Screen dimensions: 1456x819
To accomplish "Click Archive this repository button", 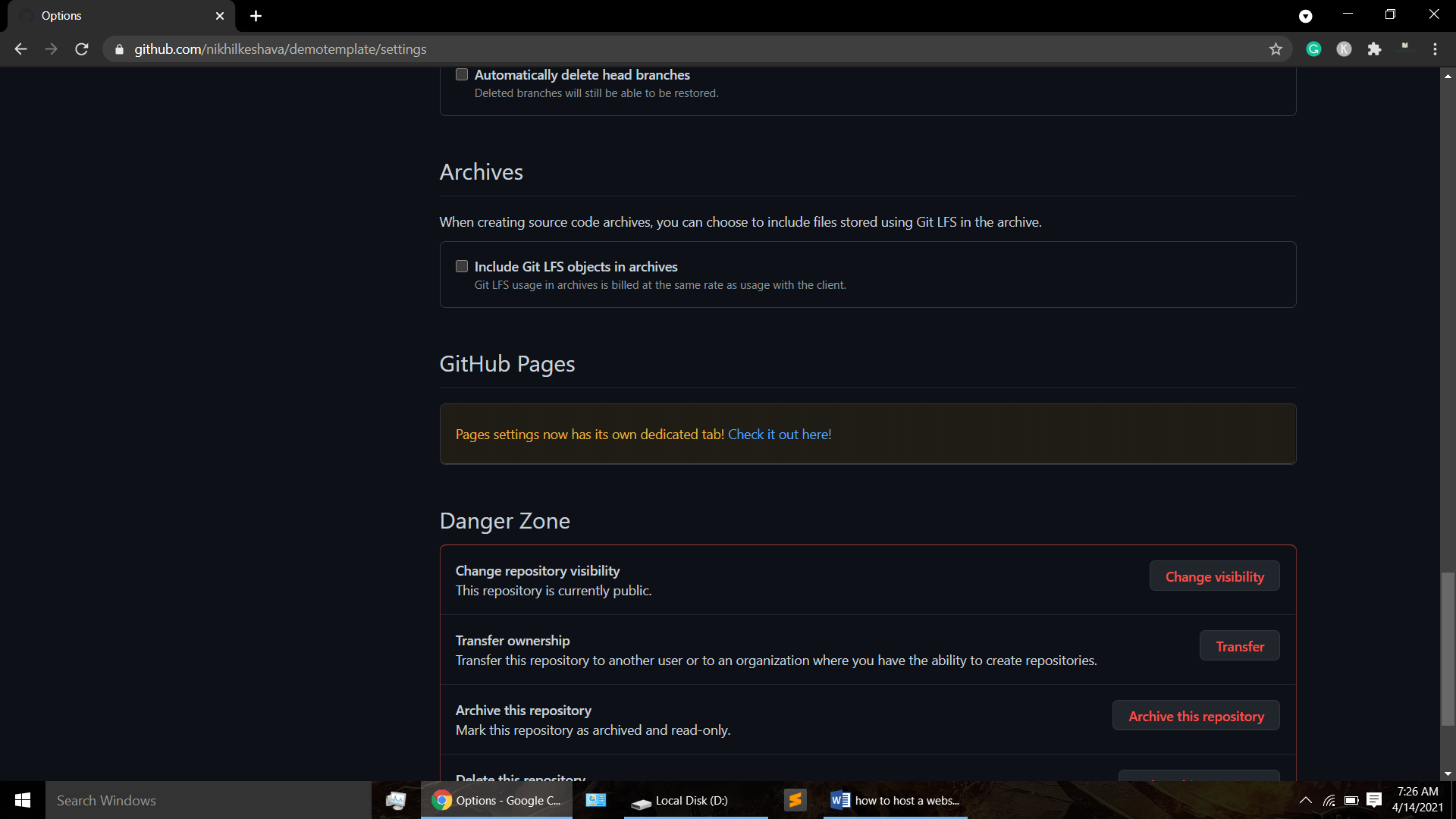I will click(1196, 716).
